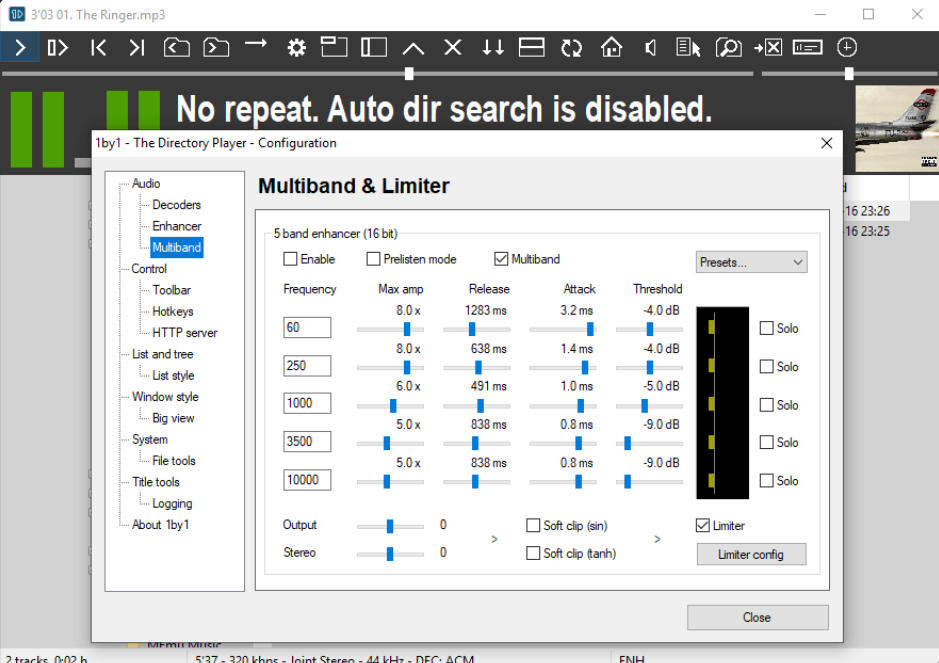The width and height of the screenshot is (939, 663).
Task: Check the Enable enhancer checkbox
Action: (x=290, y=259)
